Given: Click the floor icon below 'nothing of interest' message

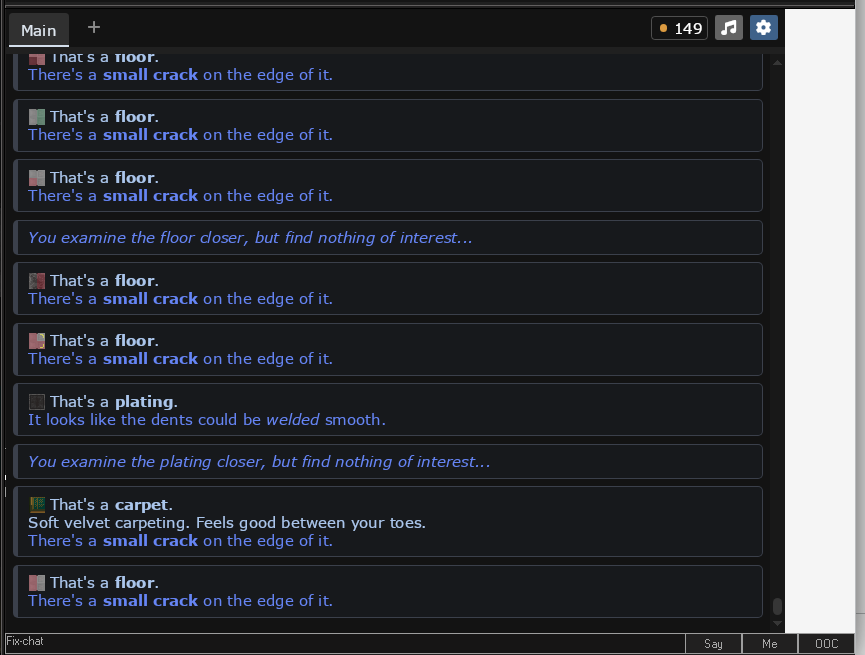Looking at the screenshot, I should [37, 280].
